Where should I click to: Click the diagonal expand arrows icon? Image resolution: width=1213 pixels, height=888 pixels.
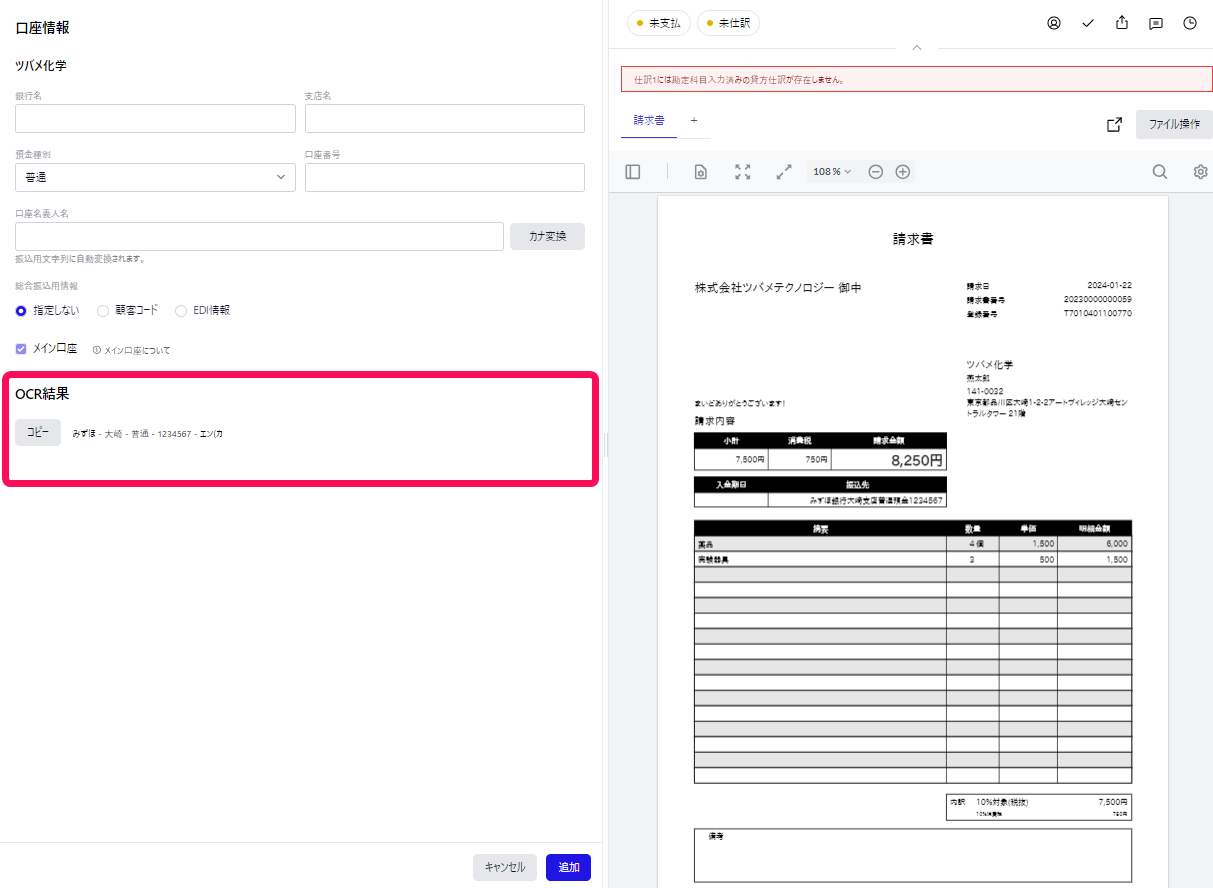click(784, 172)
